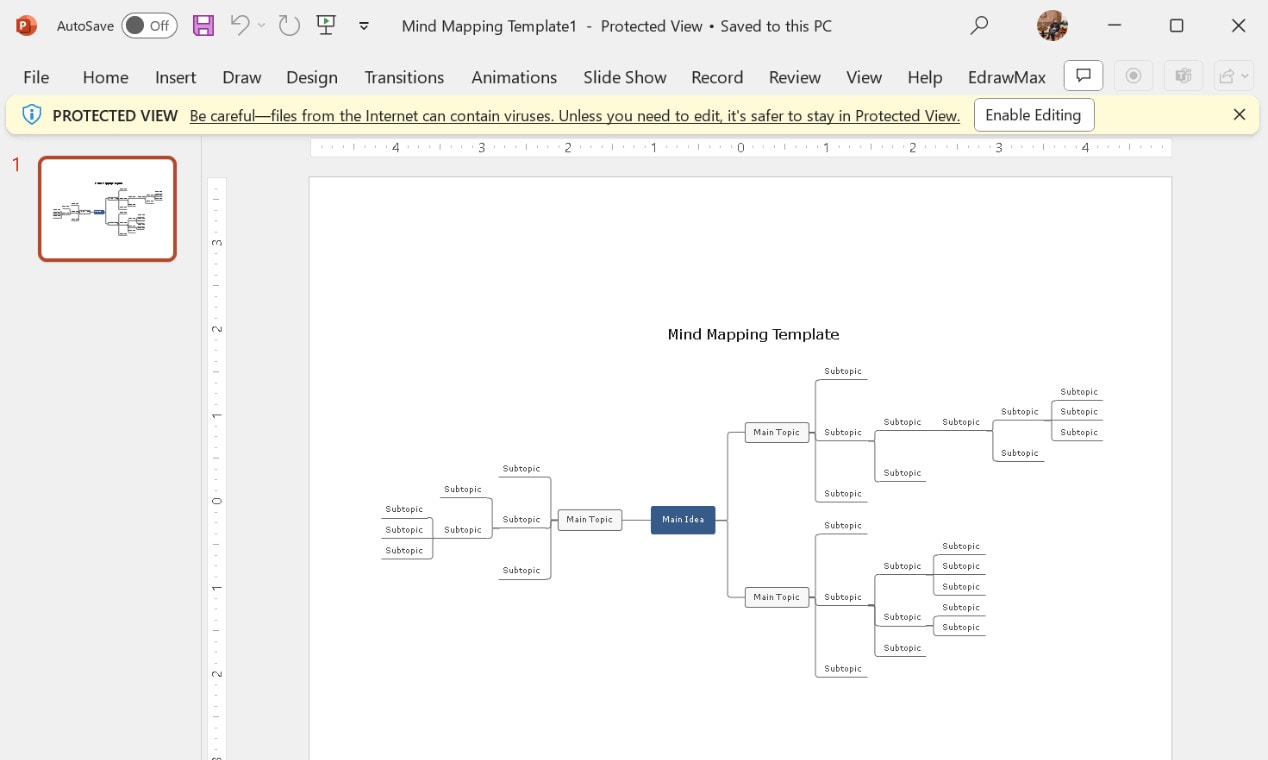Toggle the AutoSave switch

pos(149,26)
